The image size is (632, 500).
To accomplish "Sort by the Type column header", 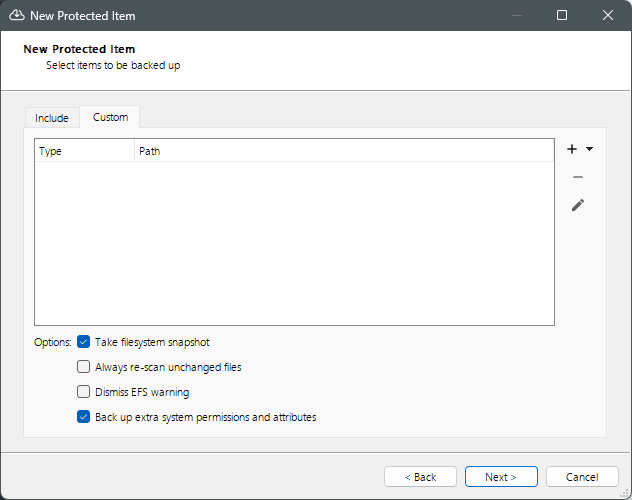I will tap(84, 151).
